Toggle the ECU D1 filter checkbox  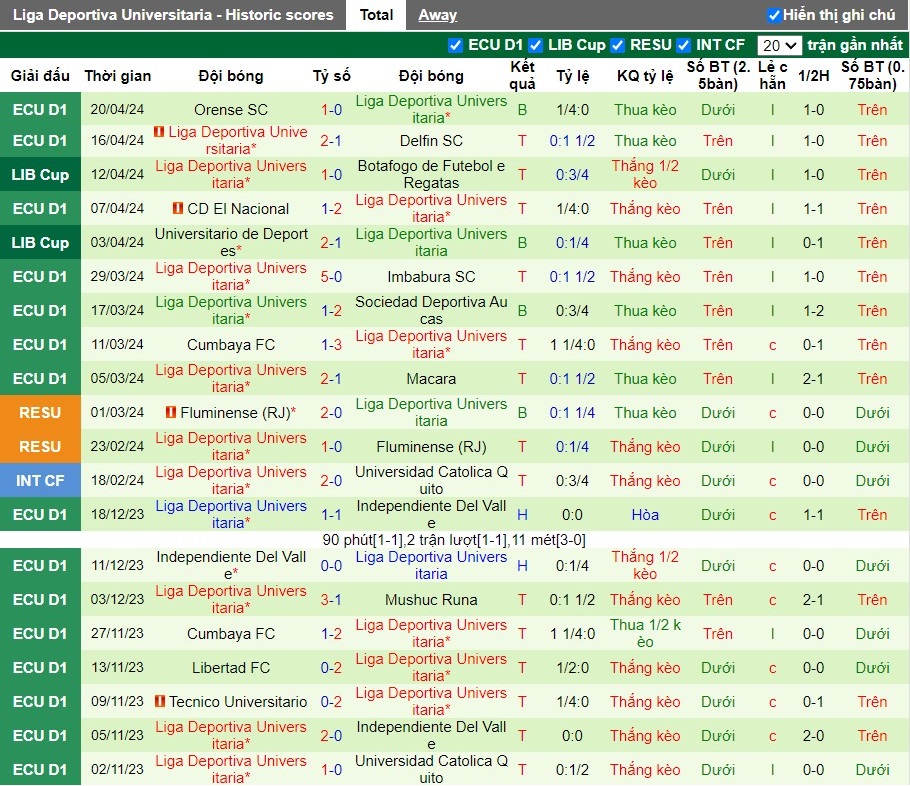click(x=456, y=45)
